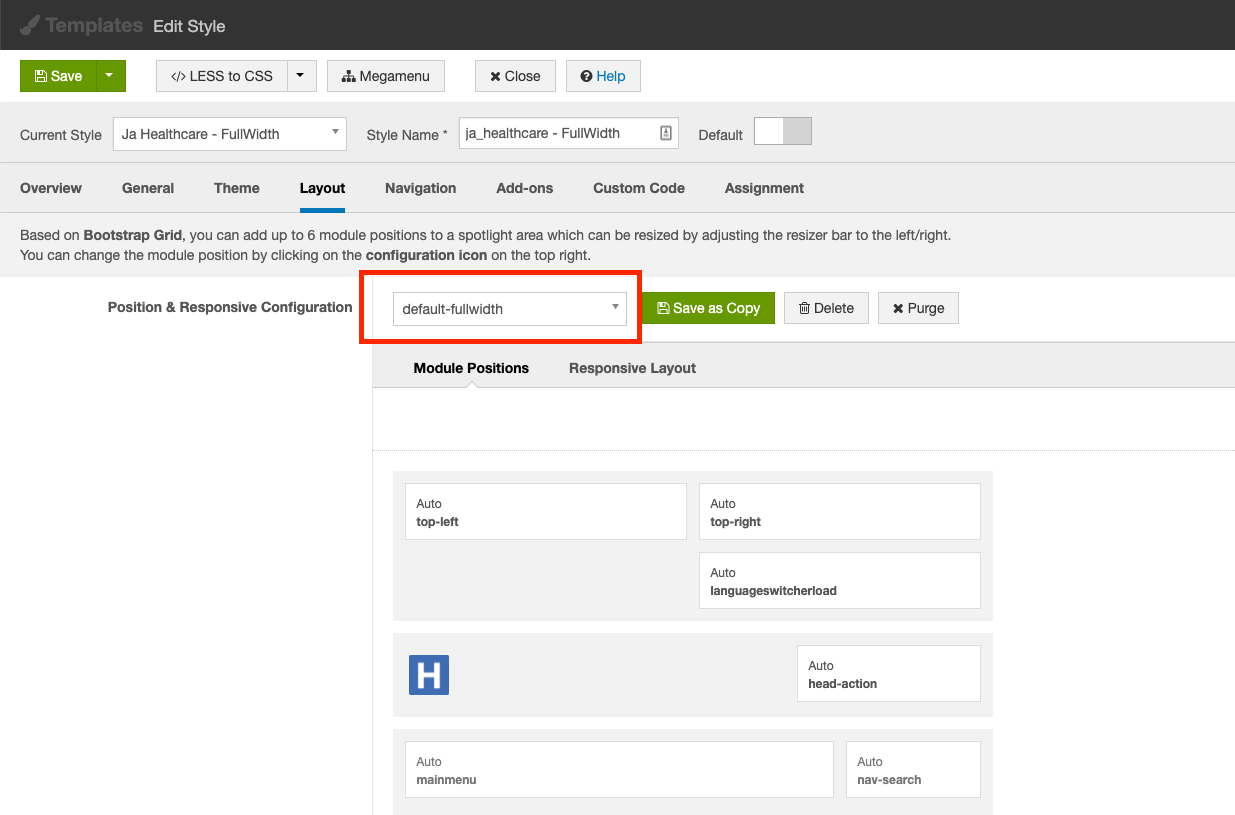
Task: Click the Templates paintbrush icon
Action: [x=30, y=25]
